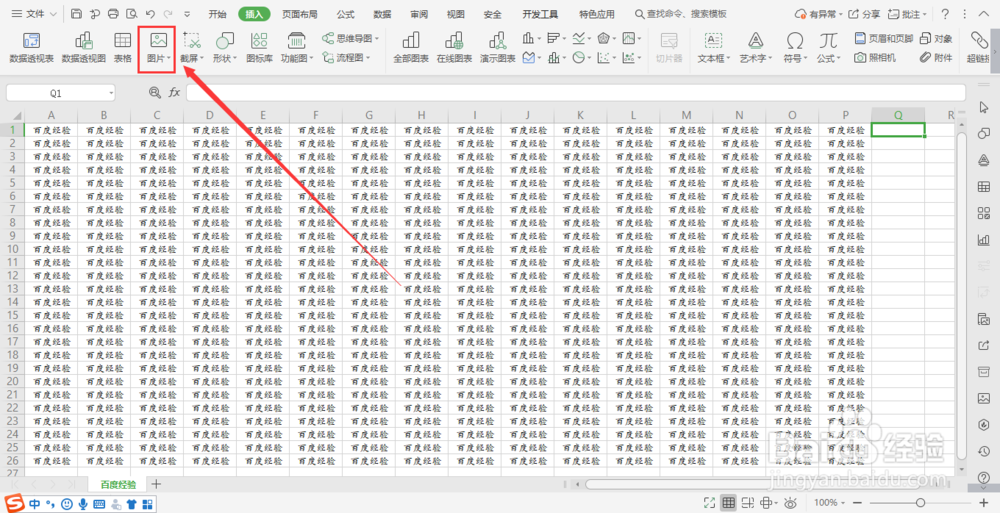The image size is (1000, 513).
Task: Open 在线图表 online charts
Action: click(454, 48)
